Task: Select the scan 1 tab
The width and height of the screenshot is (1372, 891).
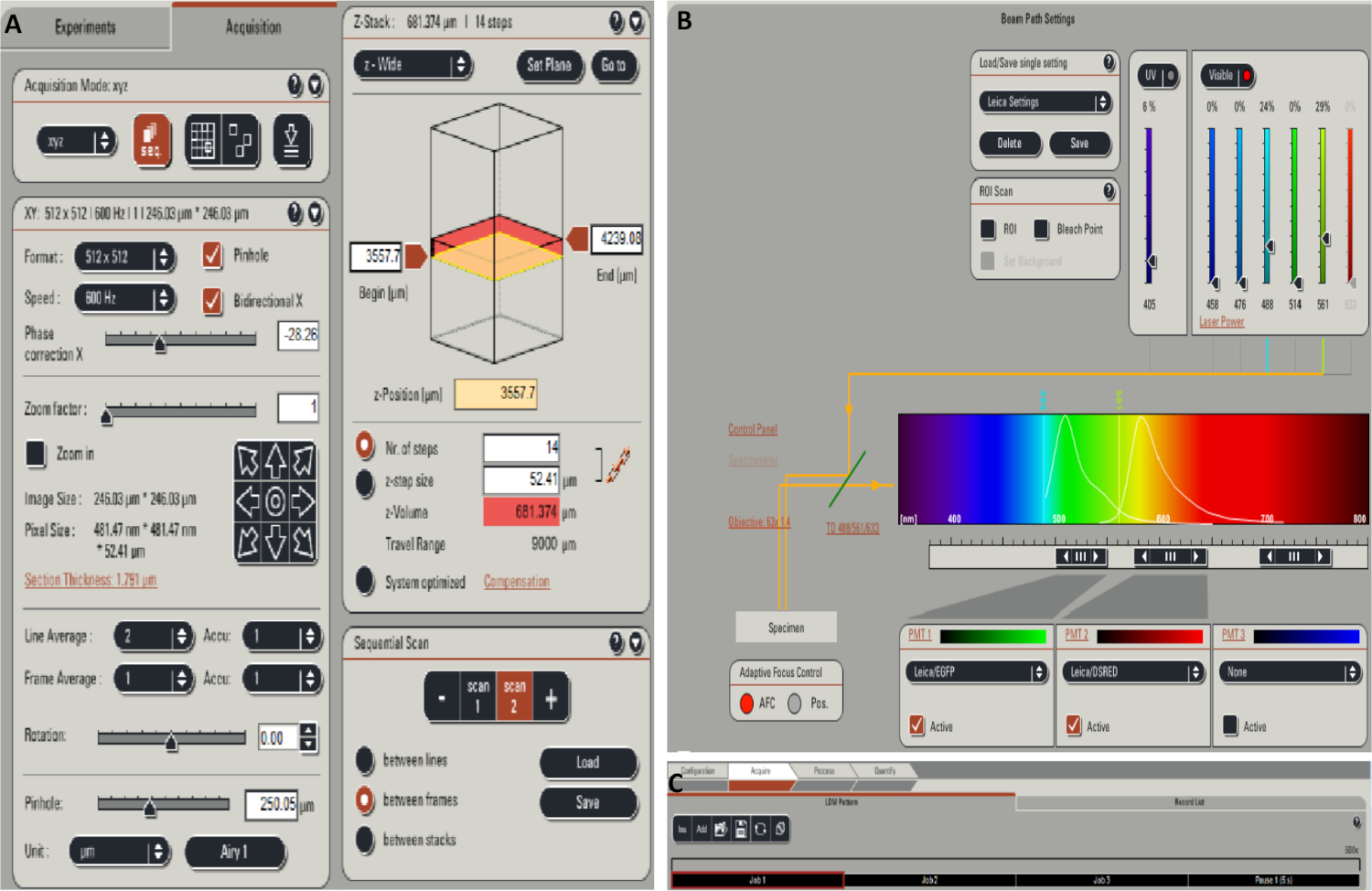Action: point(477,697)
